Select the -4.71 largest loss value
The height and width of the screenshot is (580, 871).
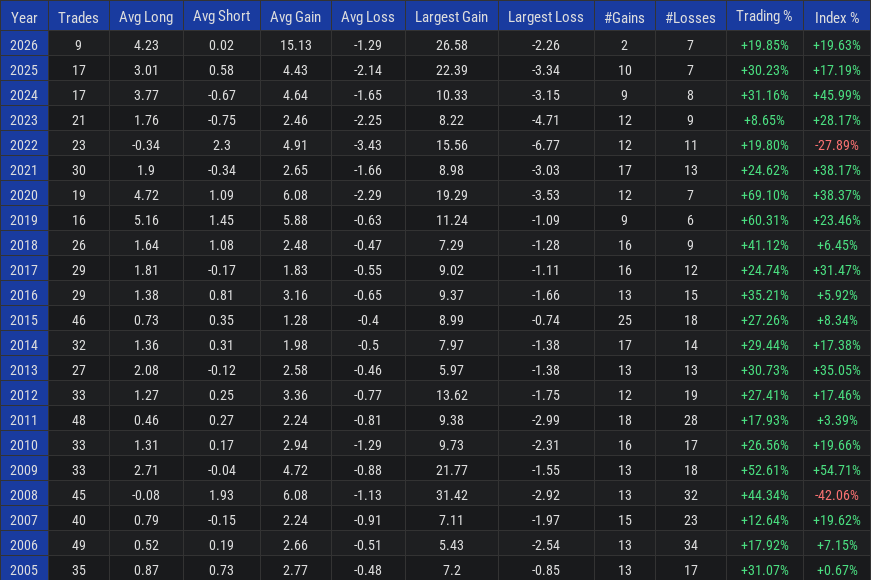(x=545, y=120)
